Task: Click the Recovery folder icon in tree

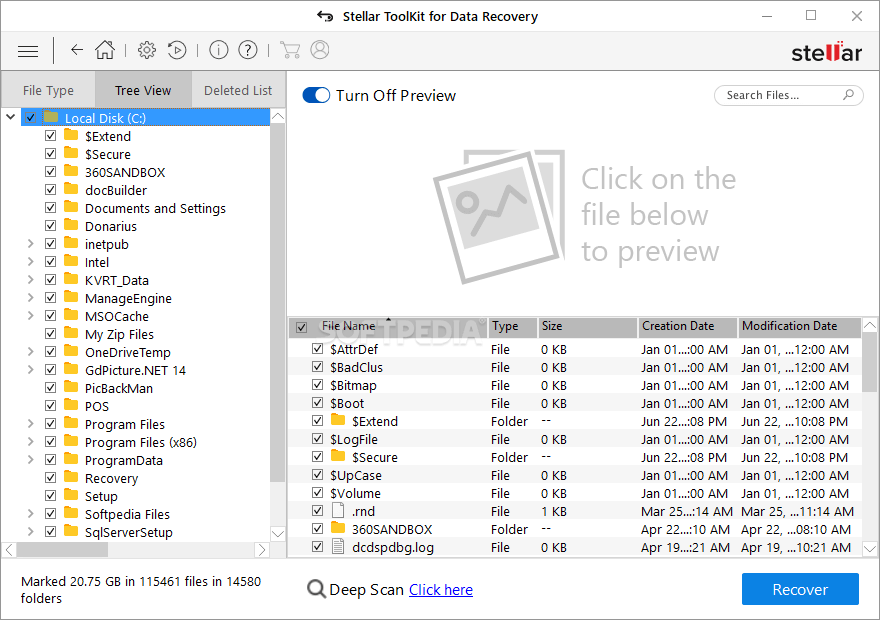Action: (71, 477)
